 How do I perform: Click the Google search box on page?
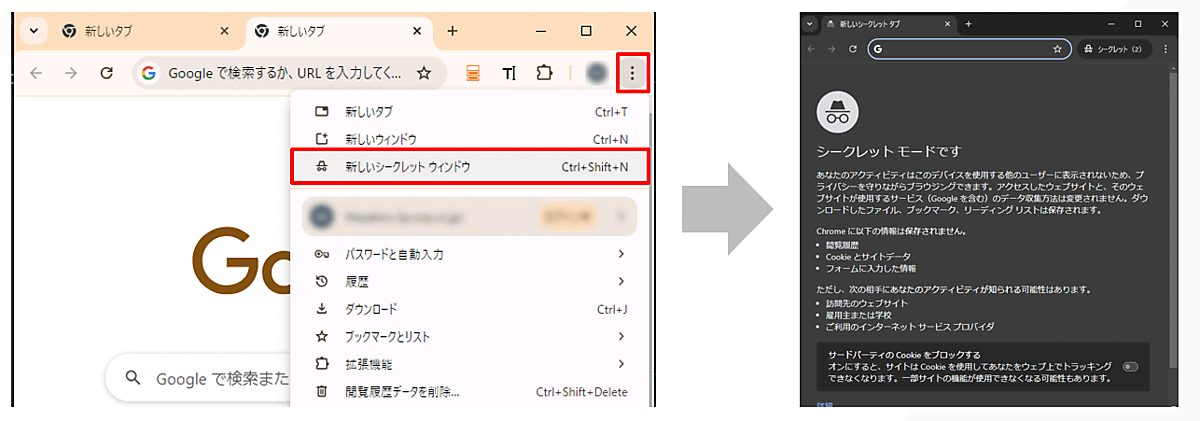(x=198, y=378)
